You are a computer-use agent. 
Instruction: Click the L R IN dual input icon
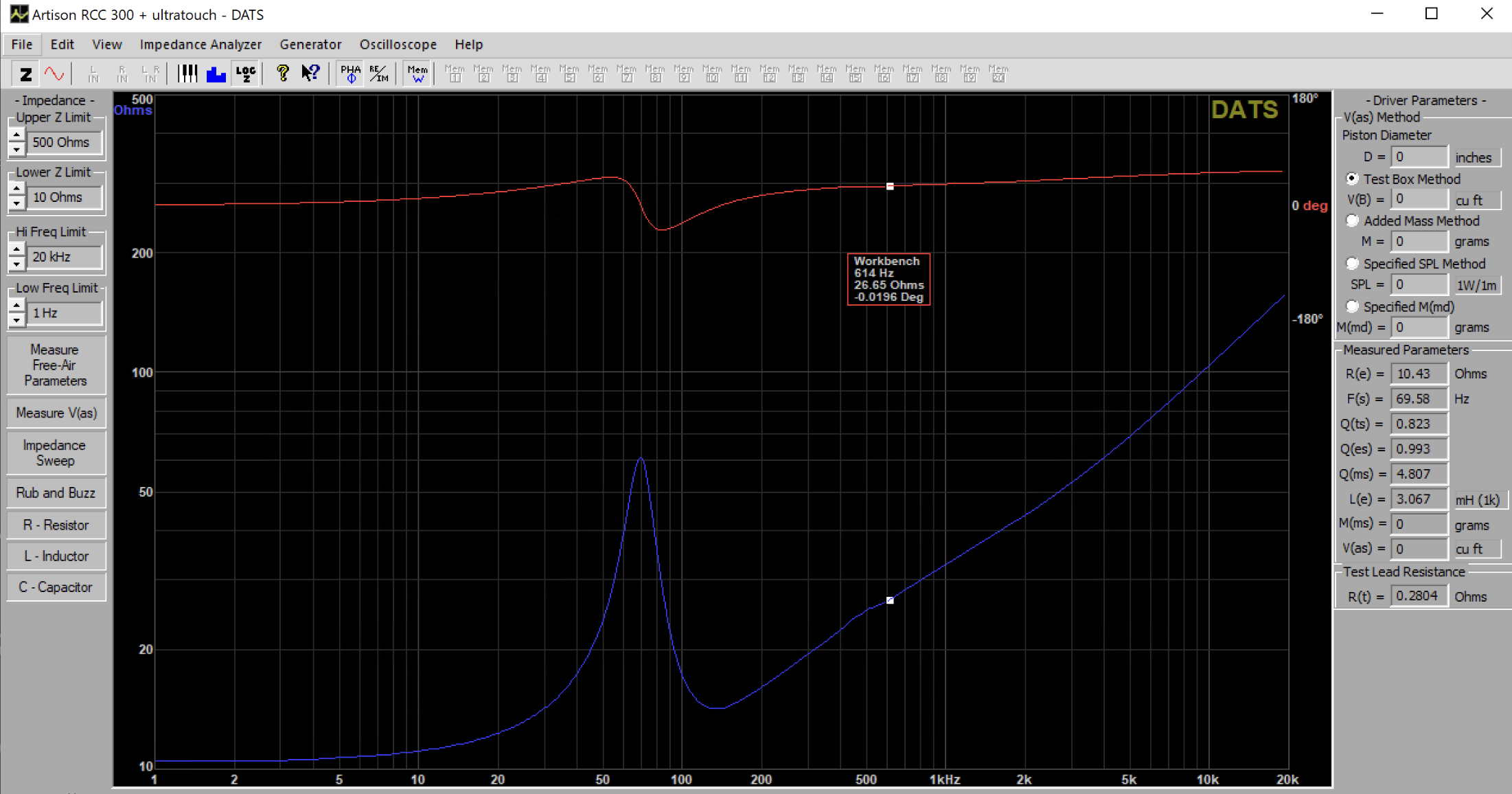pyautogui.click(x=150, y=73)
